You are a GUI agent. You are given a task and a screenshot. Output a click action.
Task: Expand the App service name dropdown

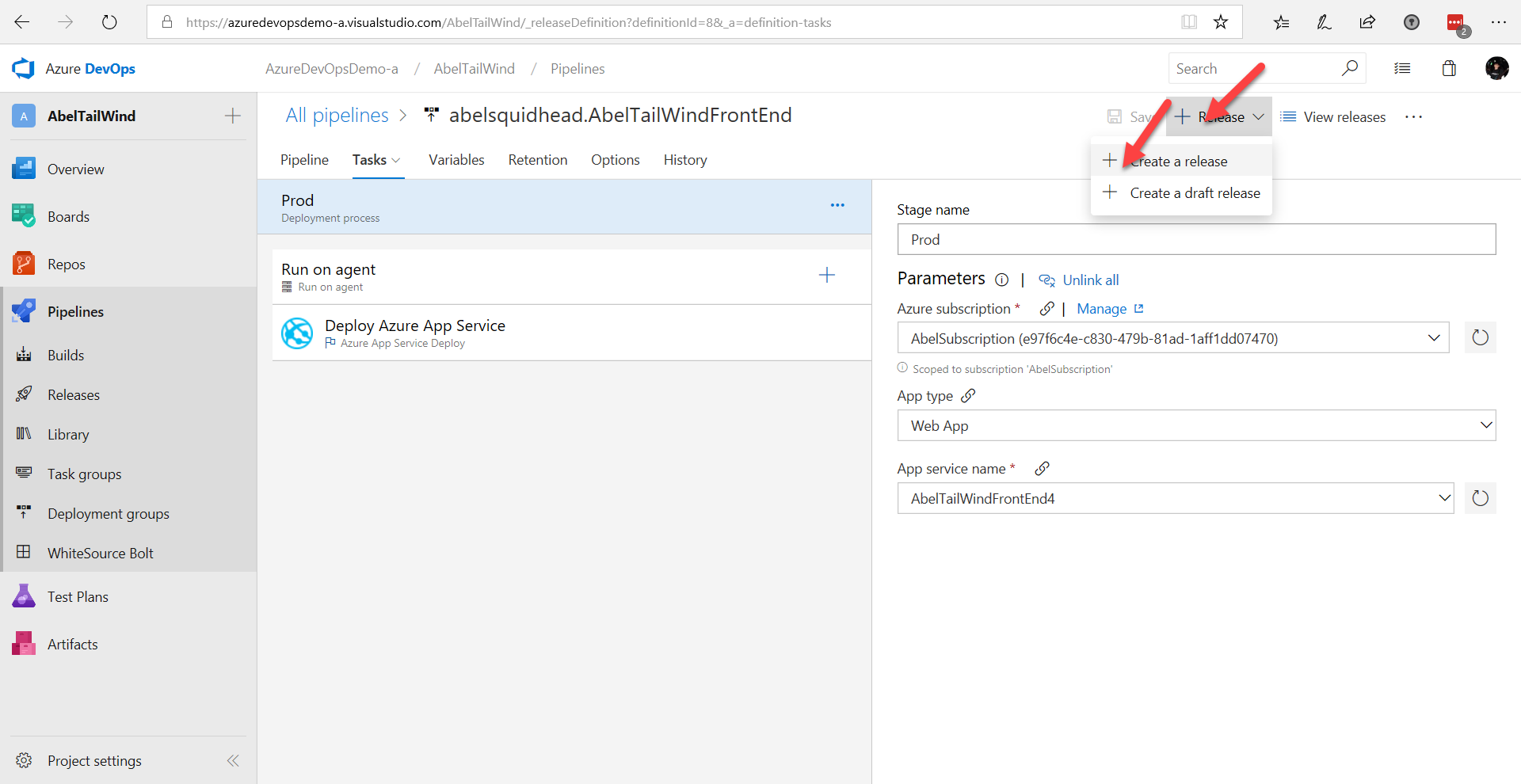click(1443, 498)
